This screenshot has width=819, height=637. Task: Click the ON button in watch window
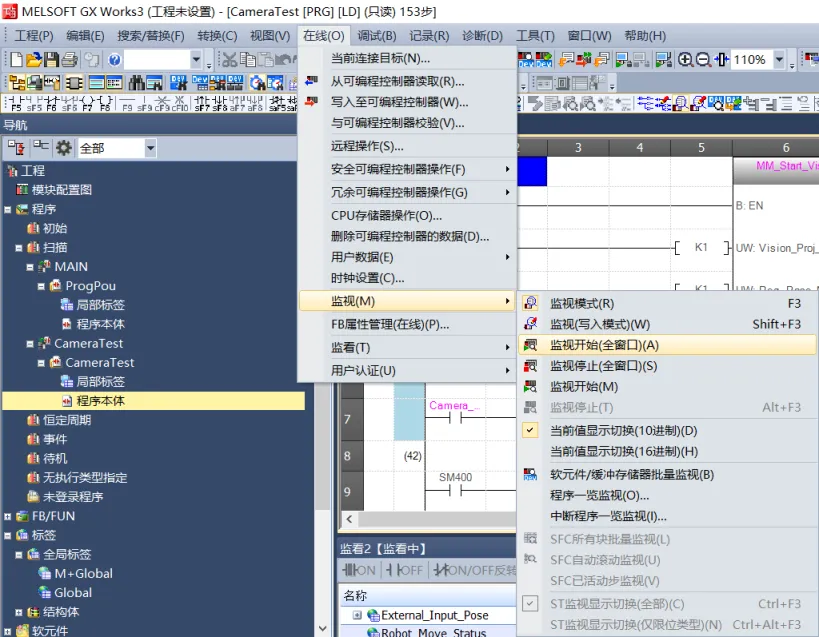tap(359, 570)
